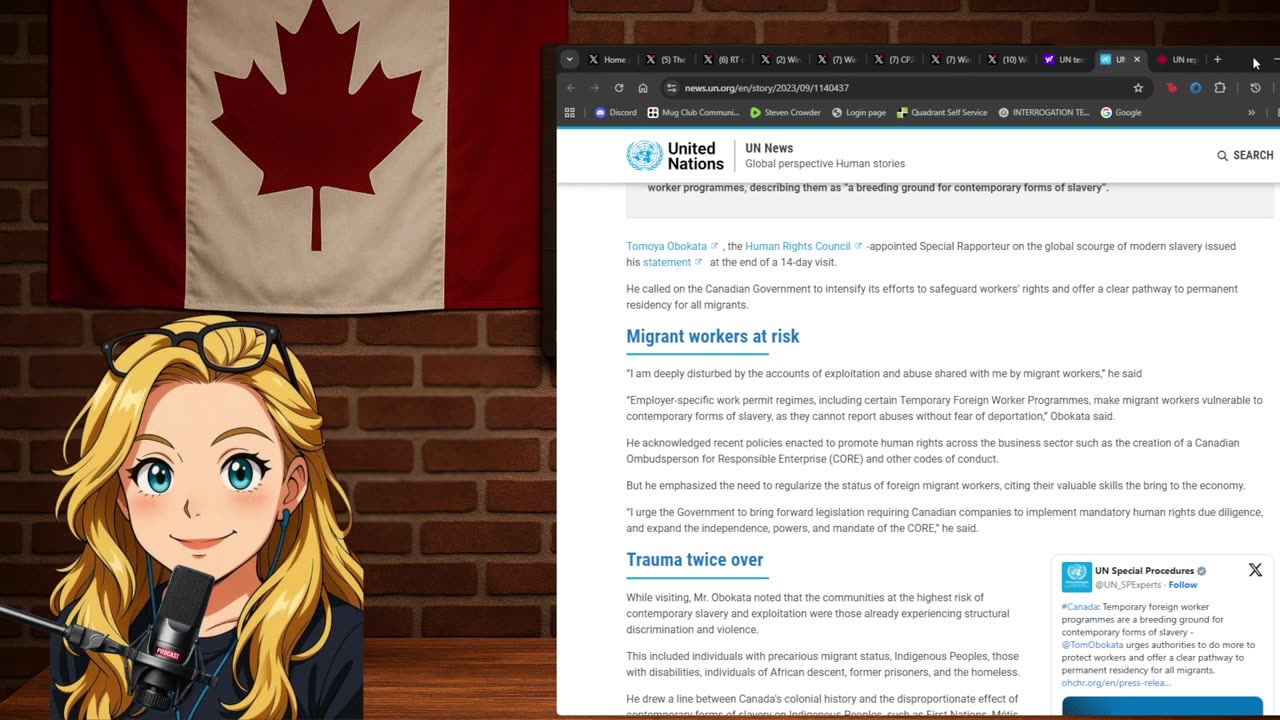Screen dimensions: 1280x720
Task: Go back to the previous page
Action: (x=571, y=88)
